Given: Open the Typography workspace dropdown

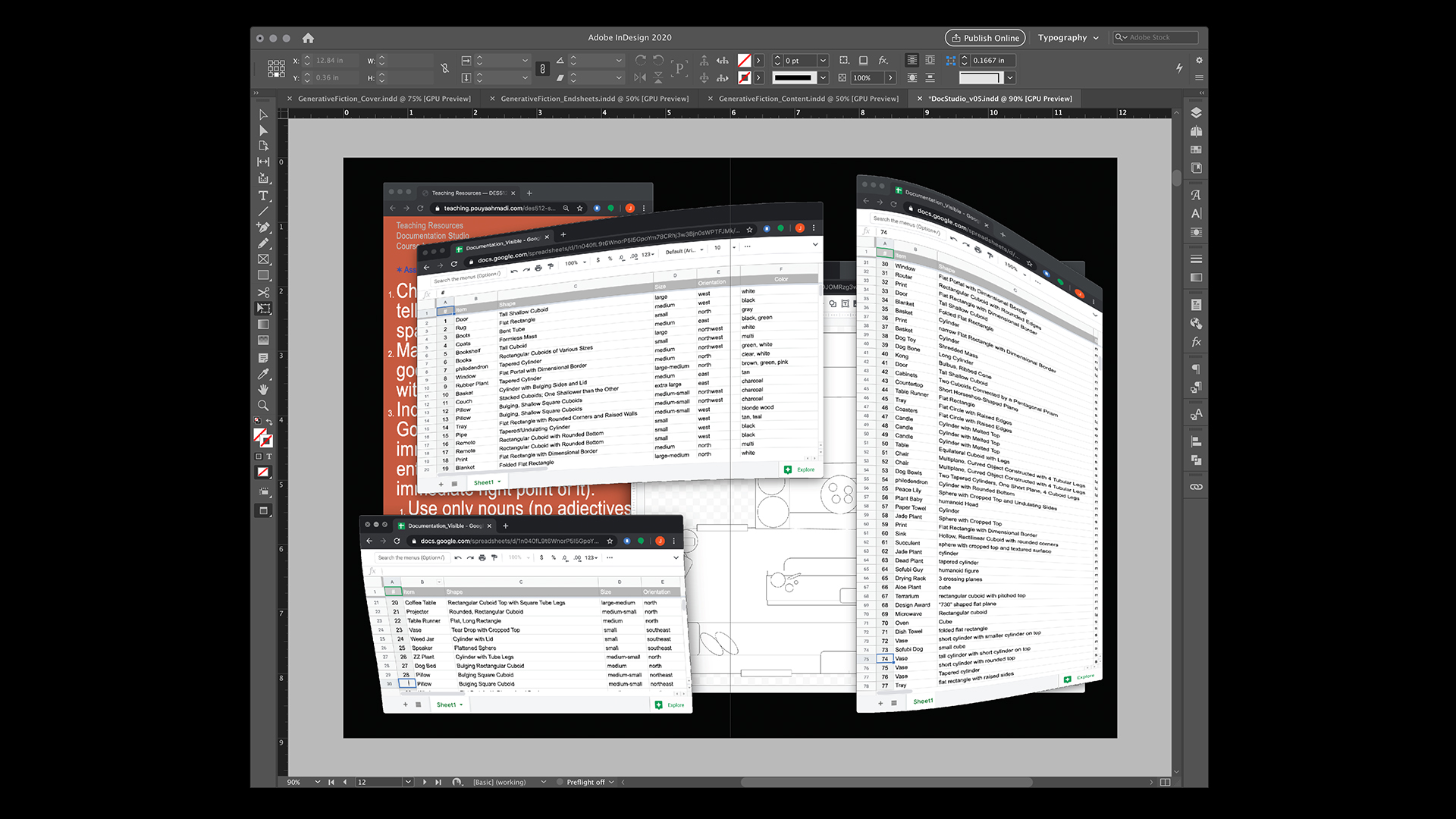Looking at the screenshot, I should 1068,38.
